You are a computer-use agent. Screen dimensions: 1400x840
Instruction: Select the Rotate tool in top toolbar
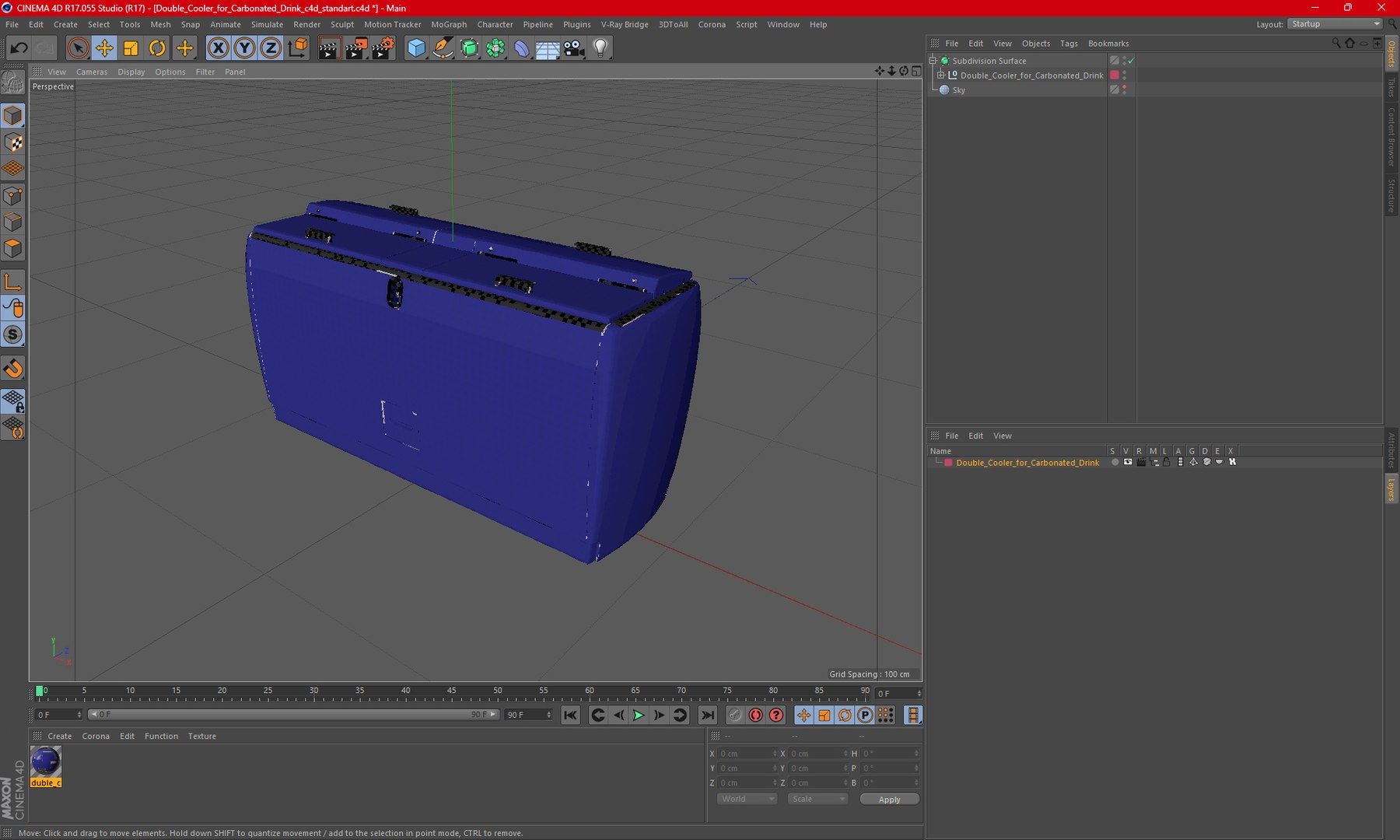pyautogui.click(x=157, y=48)
